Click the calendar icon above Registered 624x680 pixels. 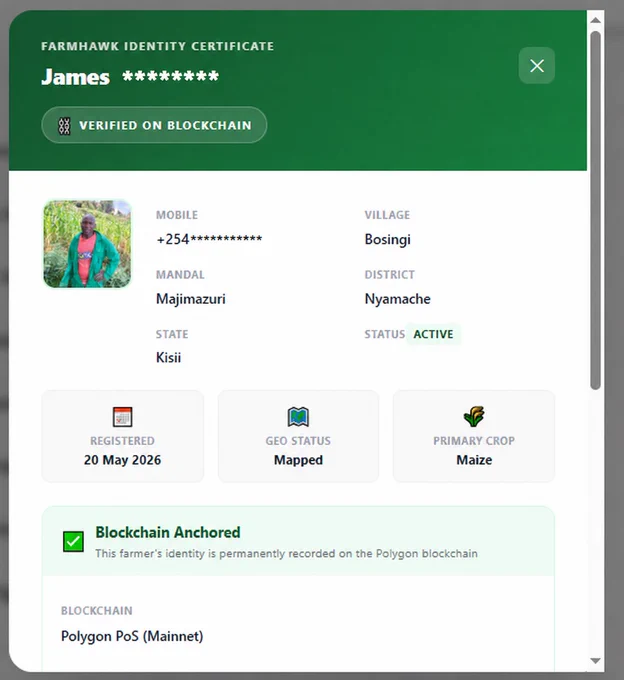[122, 417]
